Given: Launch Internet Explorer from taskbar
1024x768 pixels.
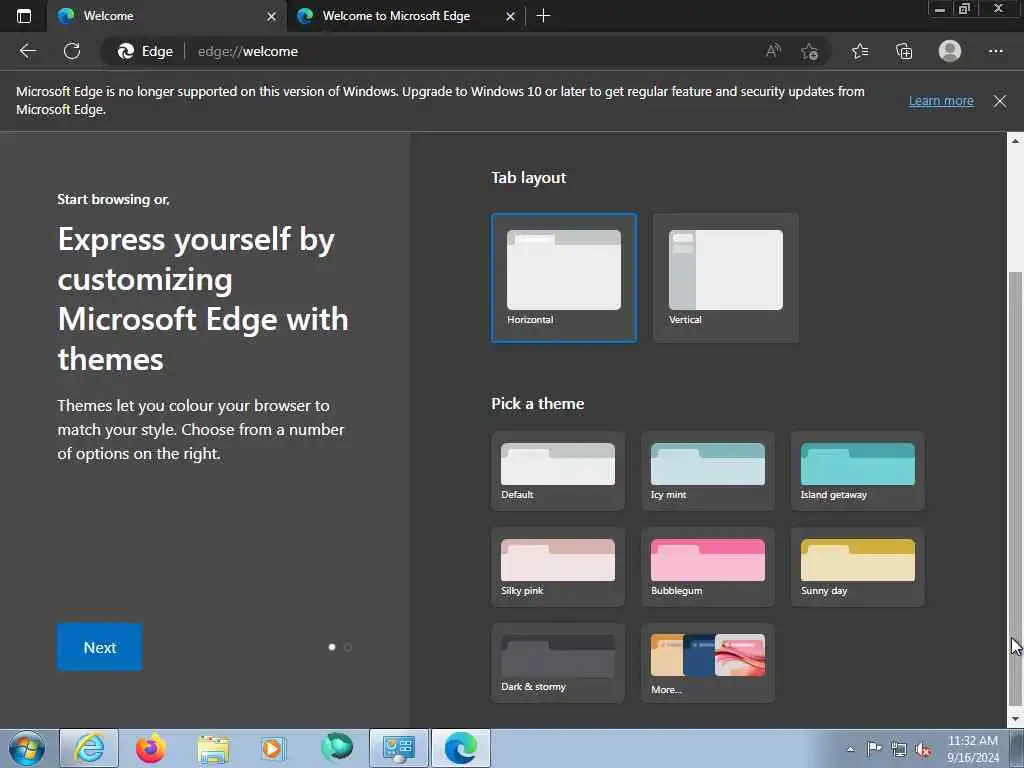Looking at the screenshot, I should (x=89, y=748).
